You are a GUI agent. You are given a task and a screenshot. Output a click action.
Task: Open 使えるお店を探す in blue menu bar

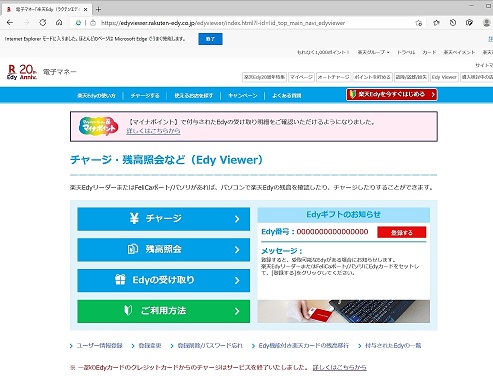coord(193,96)
